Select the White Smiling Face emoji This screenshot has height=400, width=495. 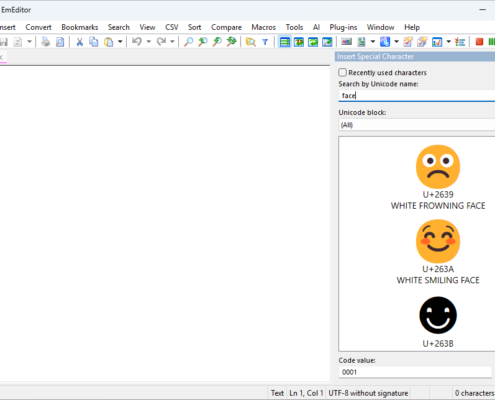pos(438,241)
